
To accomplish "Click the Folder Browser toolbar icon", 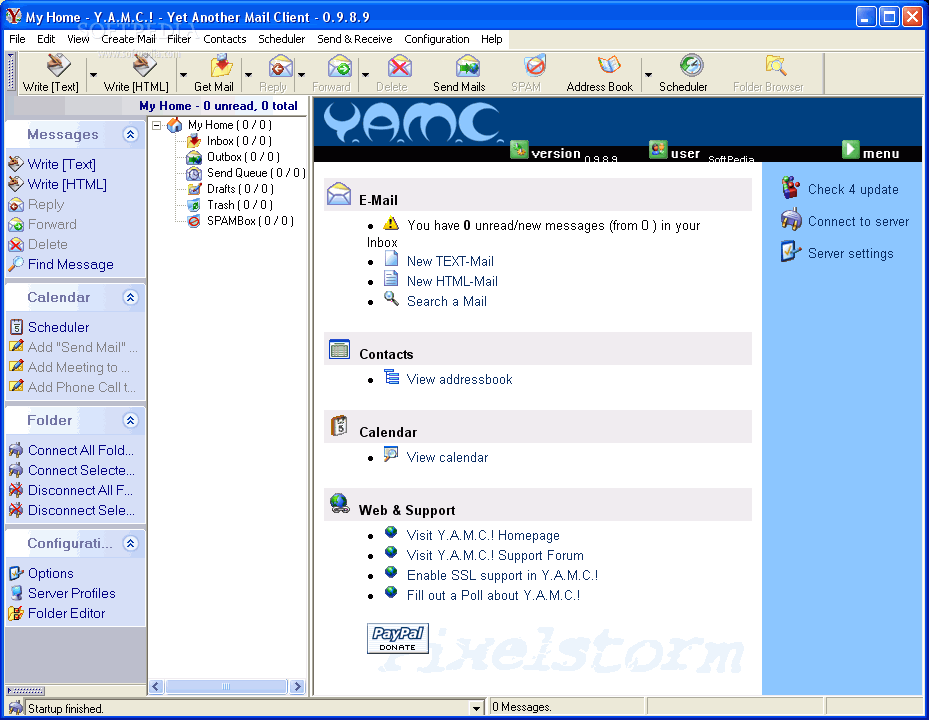I will click(775, 65).
